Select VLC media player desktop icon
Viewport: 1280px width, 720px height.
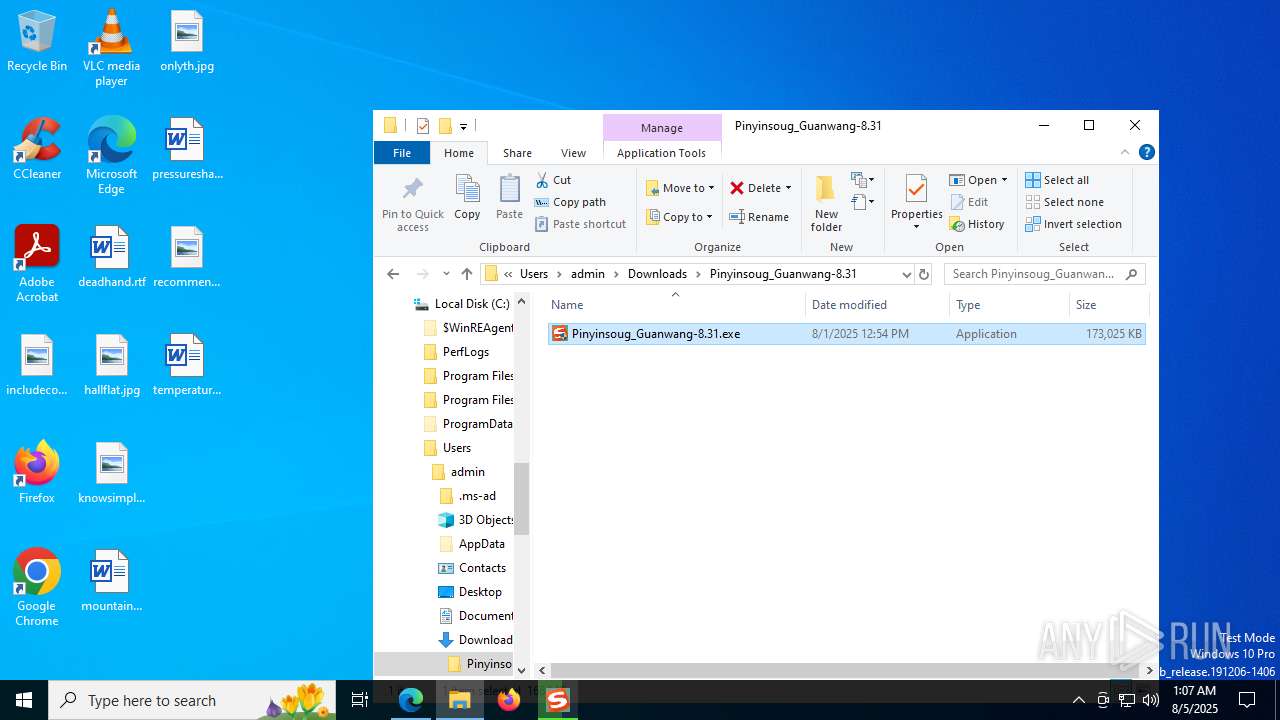click(x=111, y=47)
